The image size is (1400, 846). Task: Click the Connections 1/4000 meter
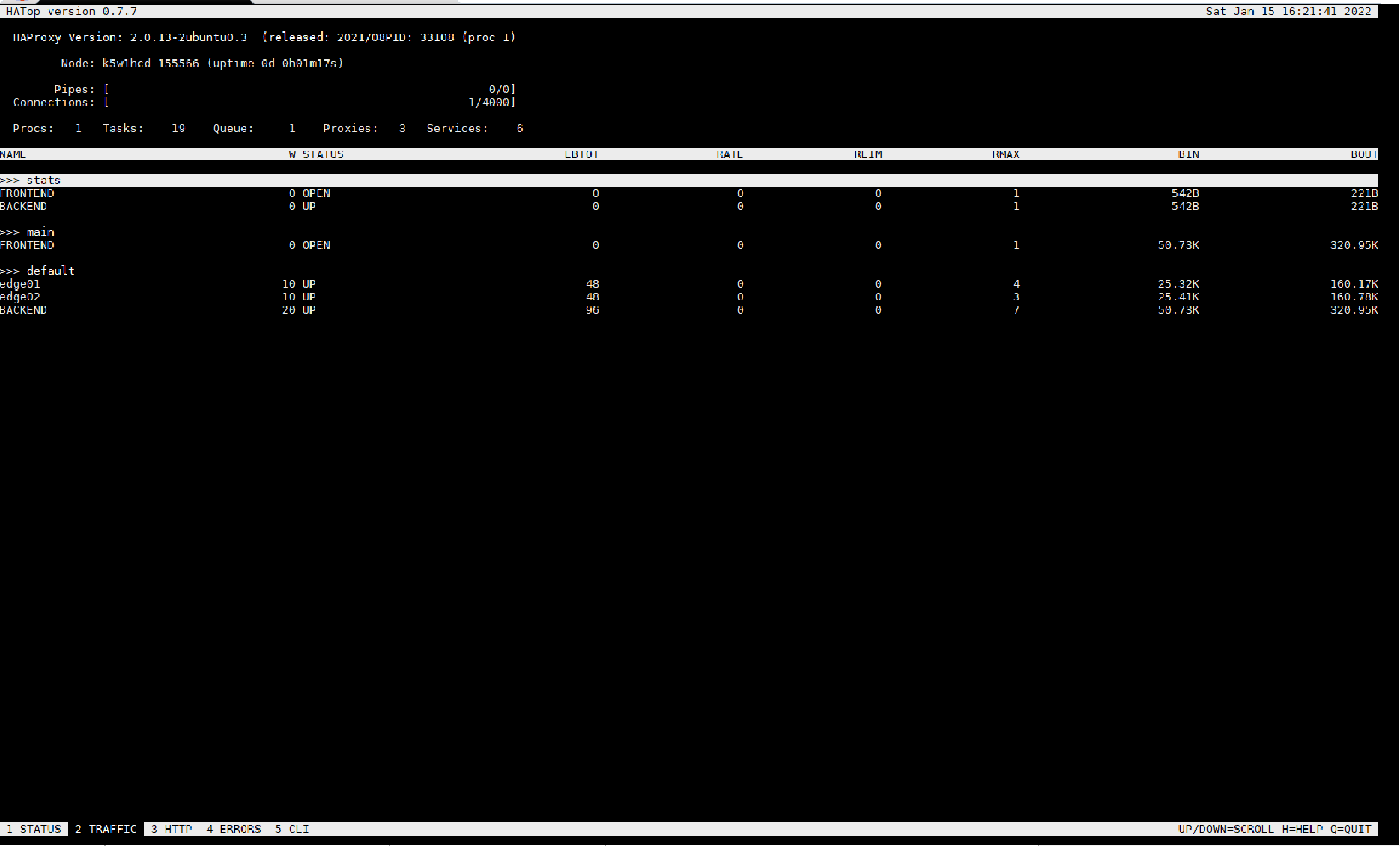point(264,103)
